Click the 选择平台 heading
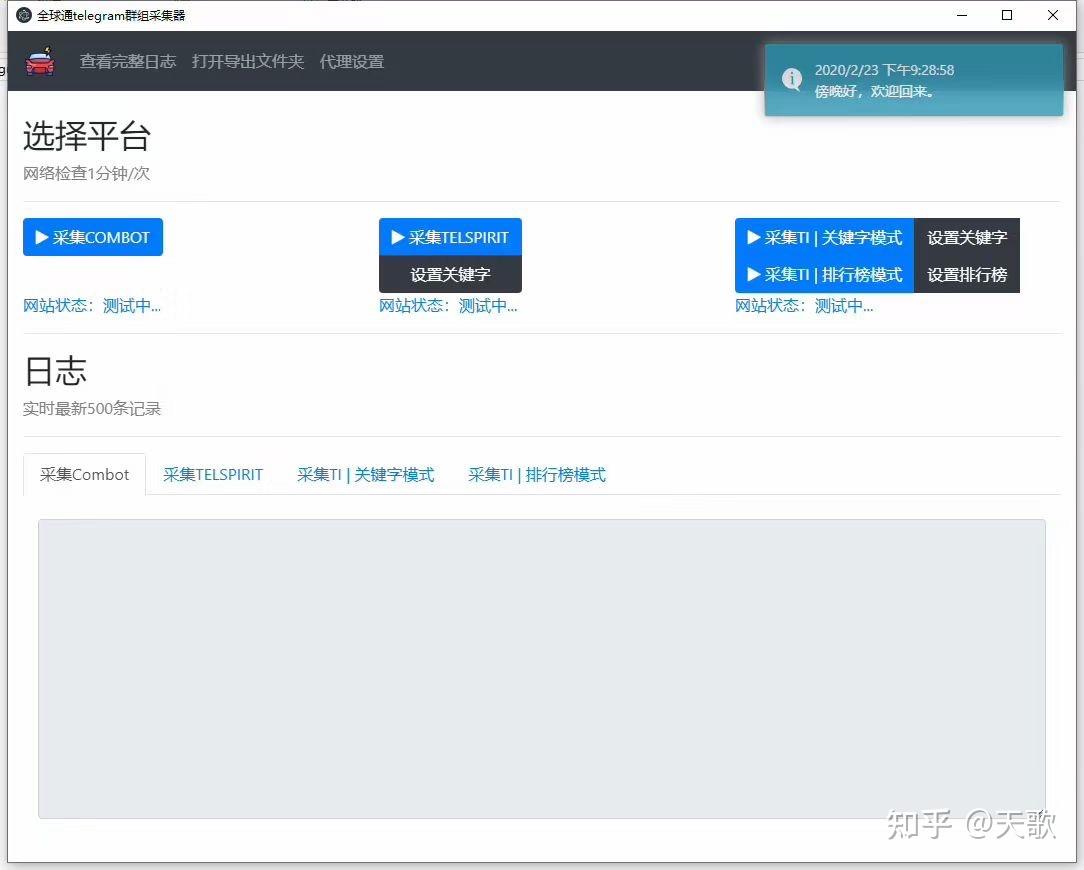Viewport: 1084px width, 870px height. point(86,136)
